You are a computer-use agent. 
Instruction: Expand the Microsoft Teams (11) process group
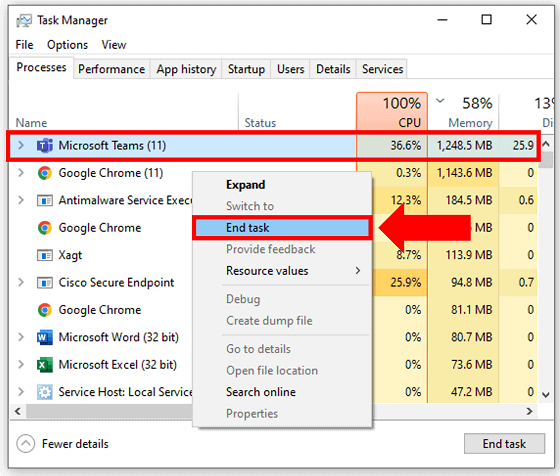[x=21, y=145]
